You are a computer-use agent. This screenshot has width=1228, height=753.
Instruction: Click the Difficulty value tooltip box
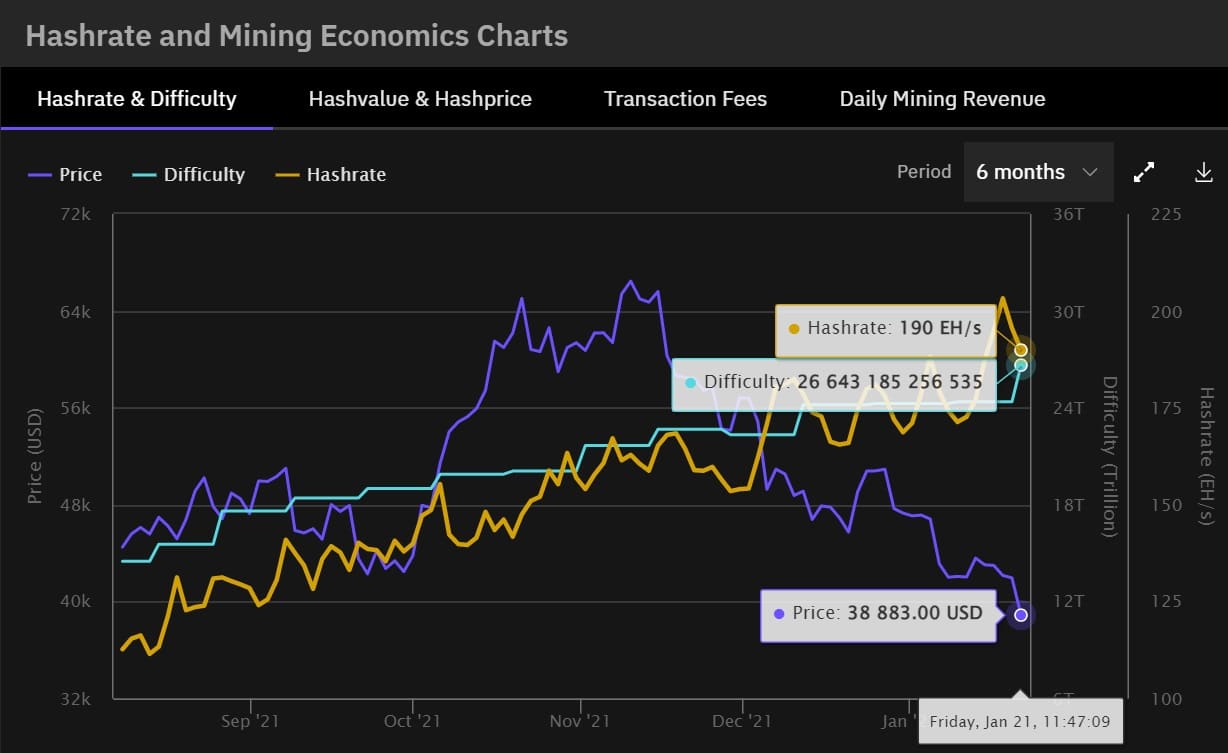click(834, 383)
